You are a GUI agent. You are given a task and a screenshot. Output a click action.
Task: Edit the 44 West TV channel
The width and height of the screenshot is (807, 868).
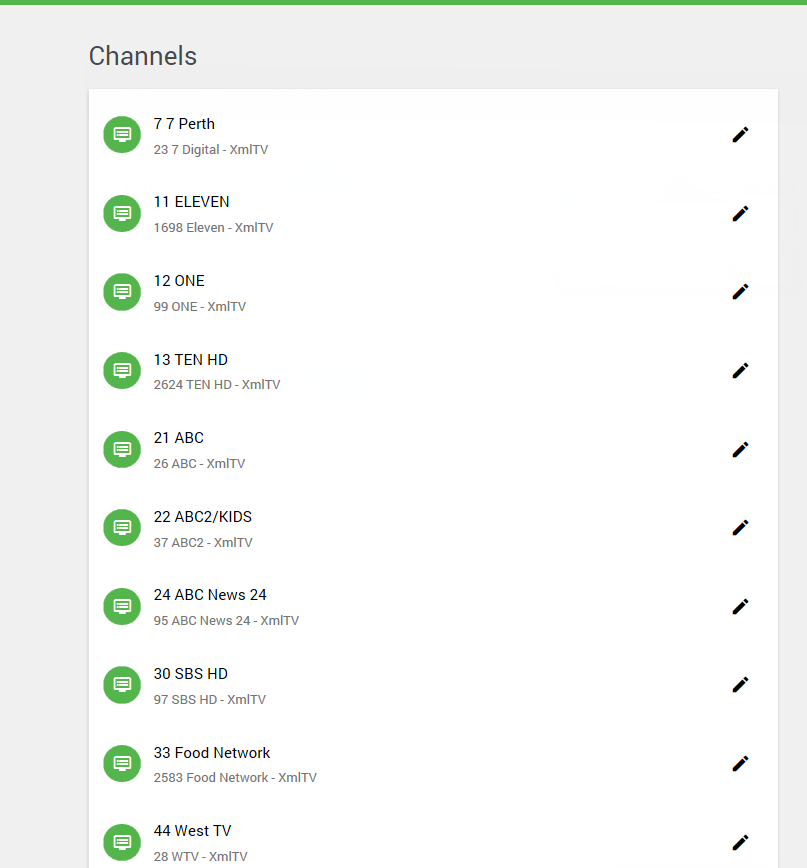[740, 842]
